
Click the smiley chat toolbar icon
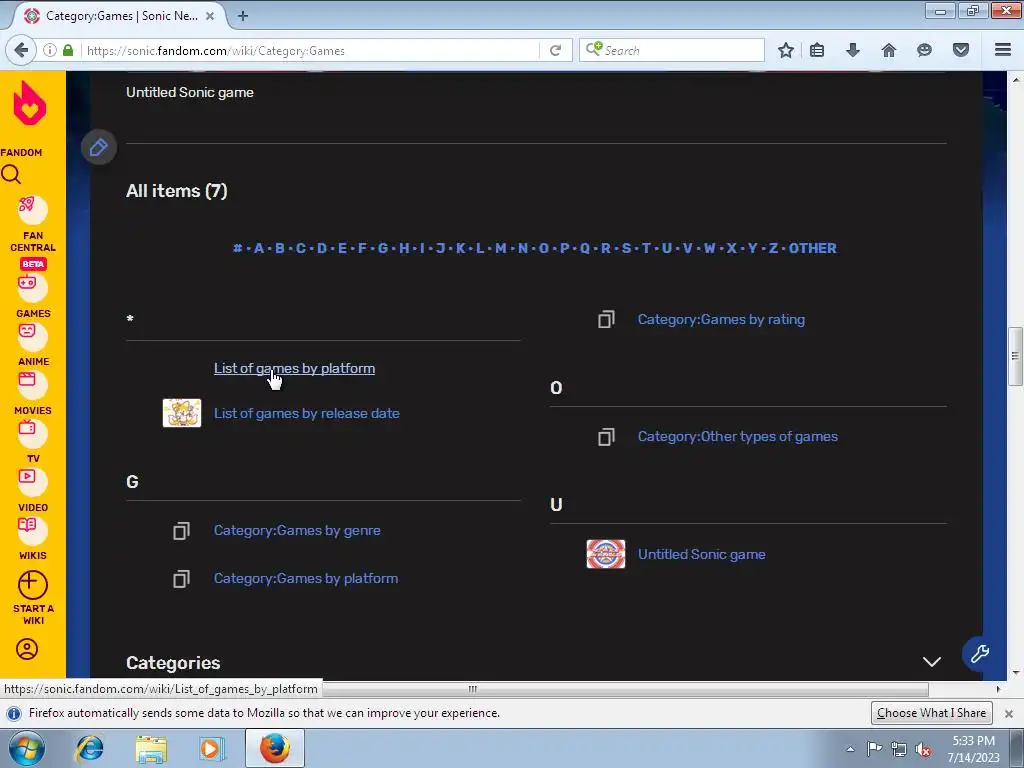click(924, 50)
